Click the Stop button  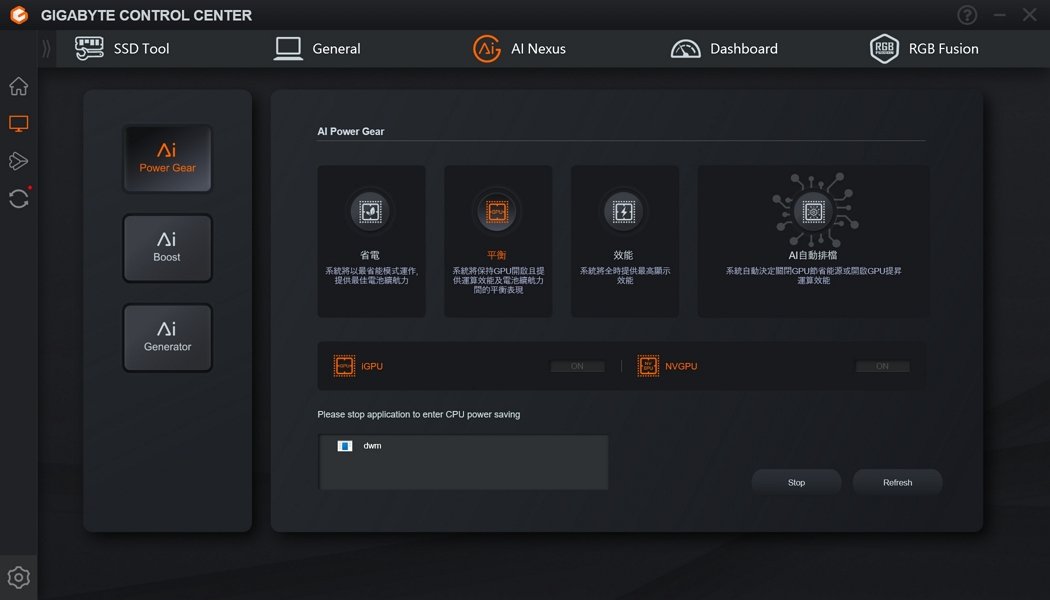pos(796,482)
